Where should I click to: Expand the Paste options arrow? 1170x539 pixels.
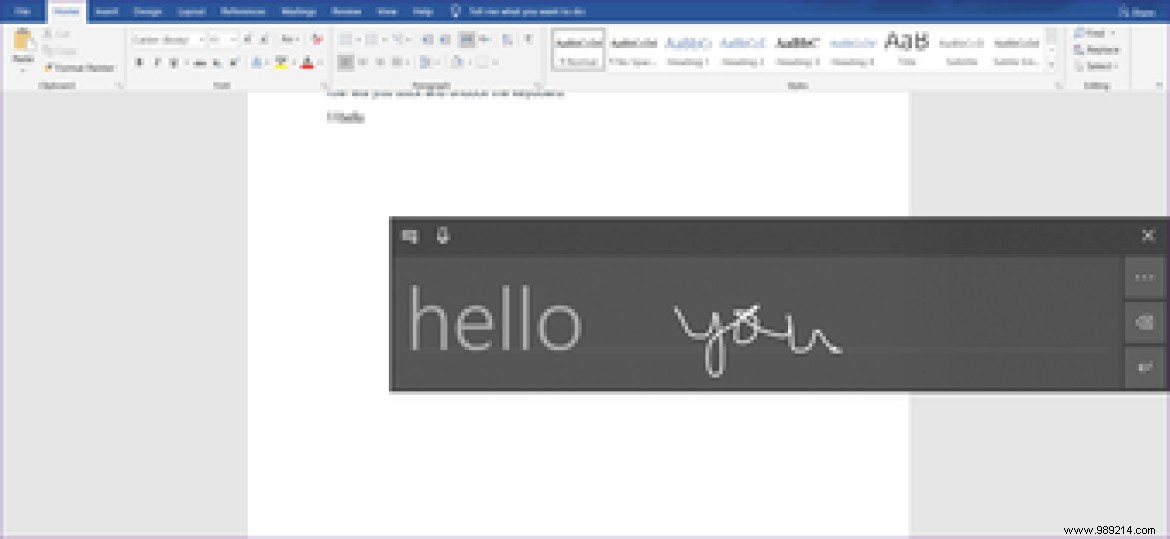click(23, 70)
